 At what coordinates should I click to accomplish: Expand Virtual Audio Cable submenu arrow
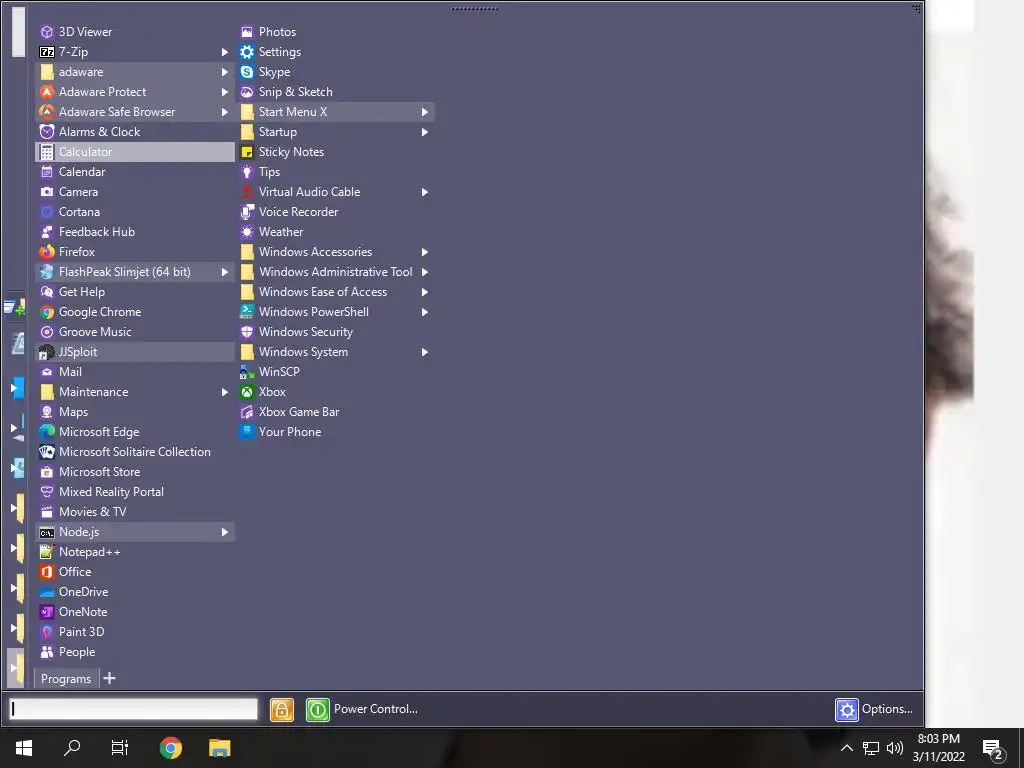tap(424, 192)
